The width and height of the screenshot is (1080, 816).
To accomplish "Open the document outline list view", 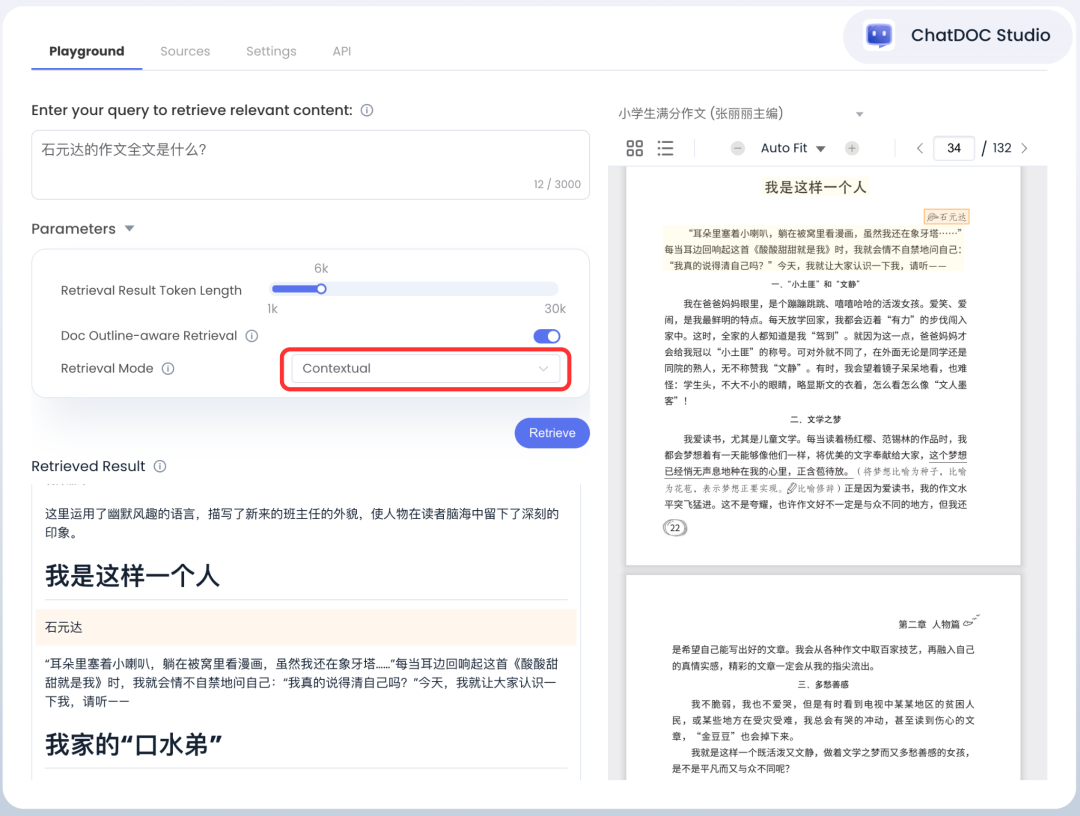I will [663, 147].
